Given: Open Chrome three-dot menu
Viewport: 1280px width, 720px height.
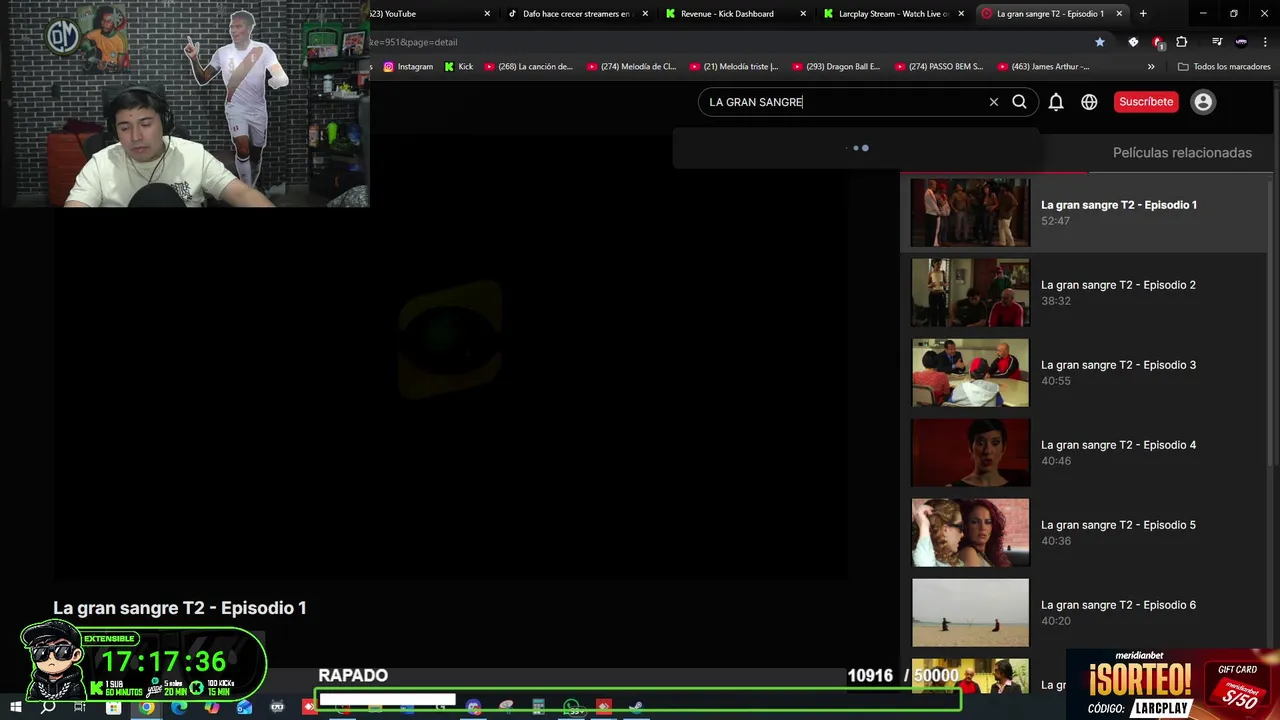Looking at the screenshot, I should click(1265, 42).
